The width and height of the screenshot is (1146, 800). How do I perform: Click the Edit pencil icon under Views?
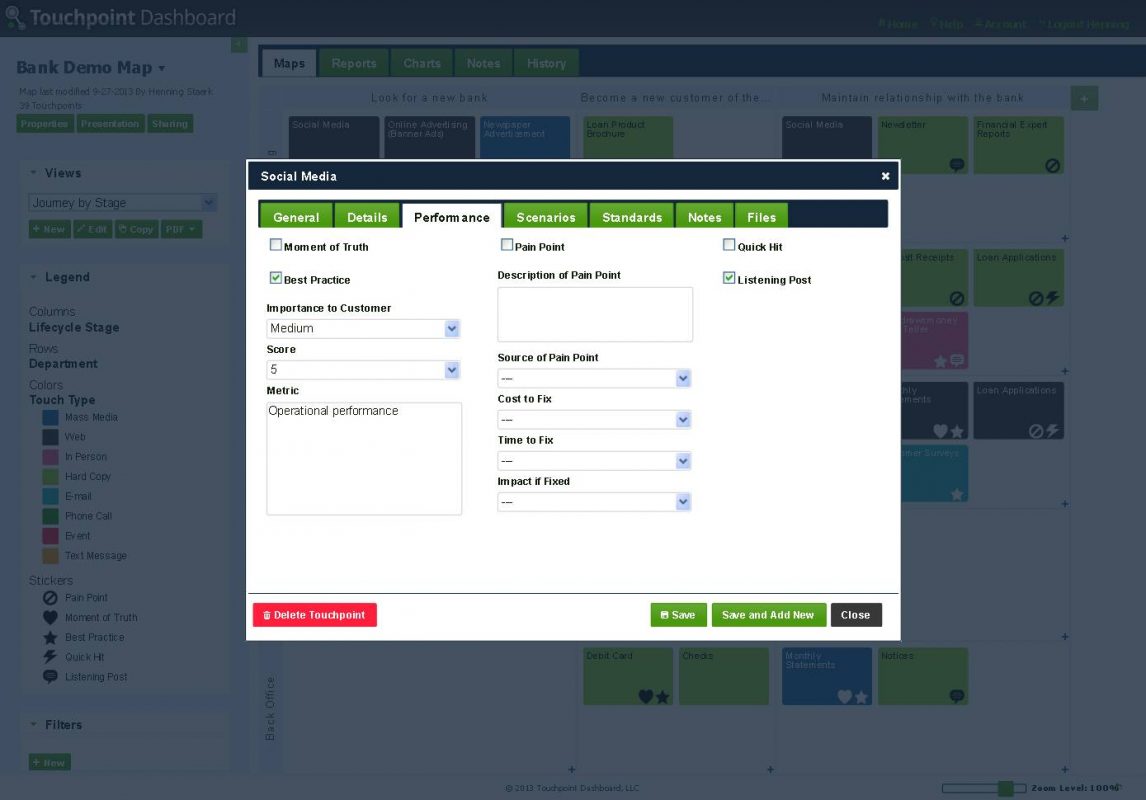[x=95, y=229]
